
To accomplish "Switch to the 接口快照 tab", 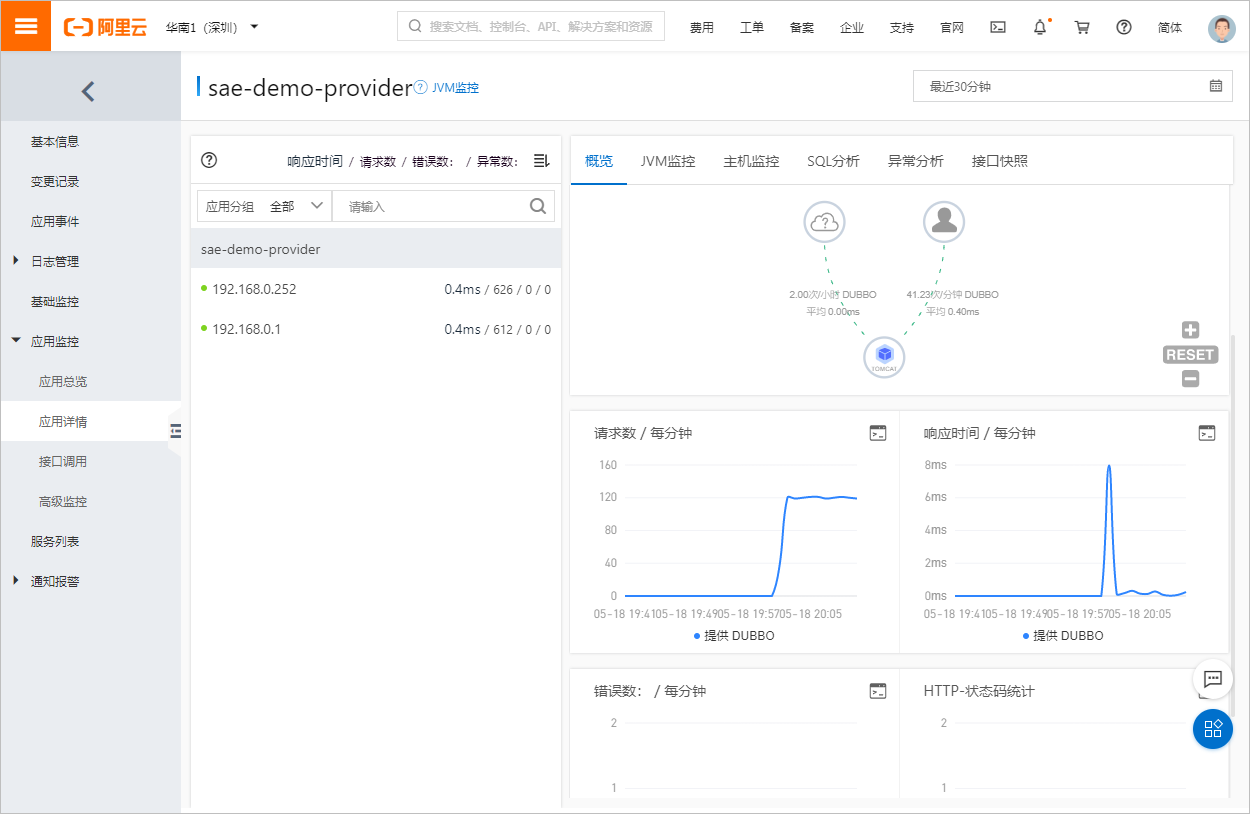I will pos(999,161).
